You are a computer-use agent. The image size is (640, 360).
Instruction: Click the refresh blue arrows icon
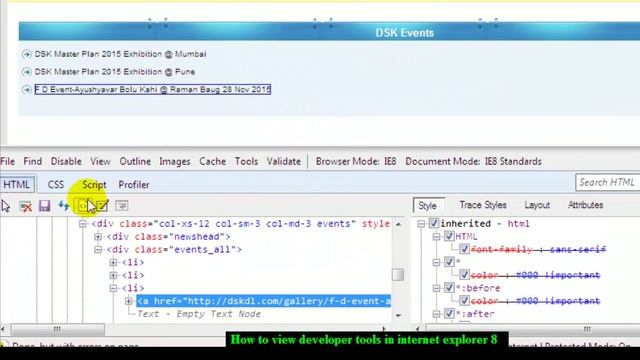[x=63, y=206]
